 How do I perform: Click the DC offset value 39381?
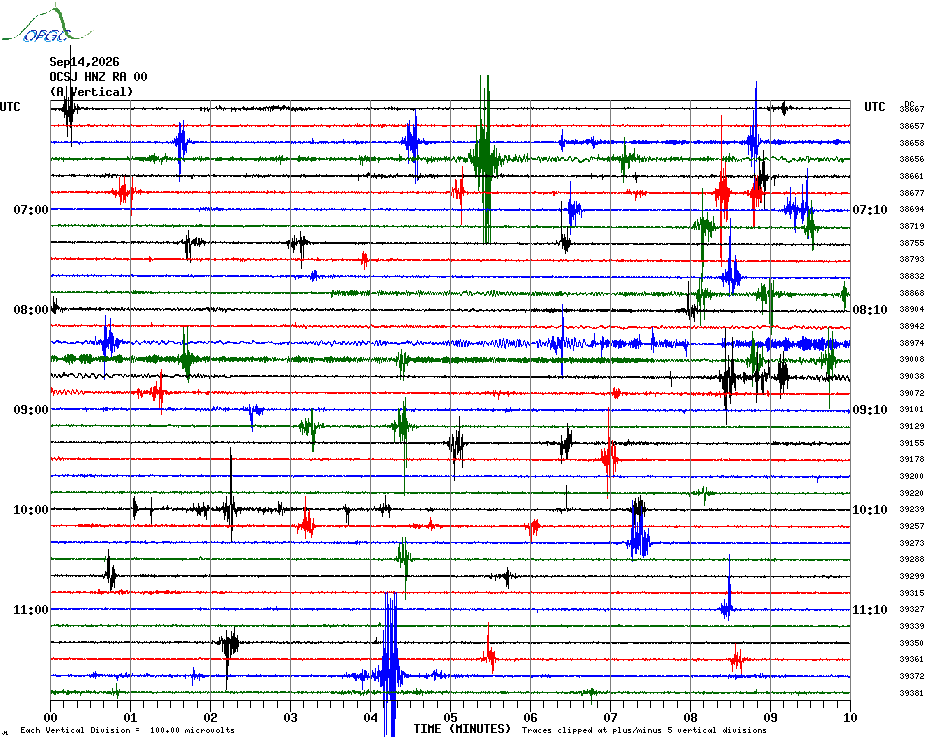tap(912, 693)
